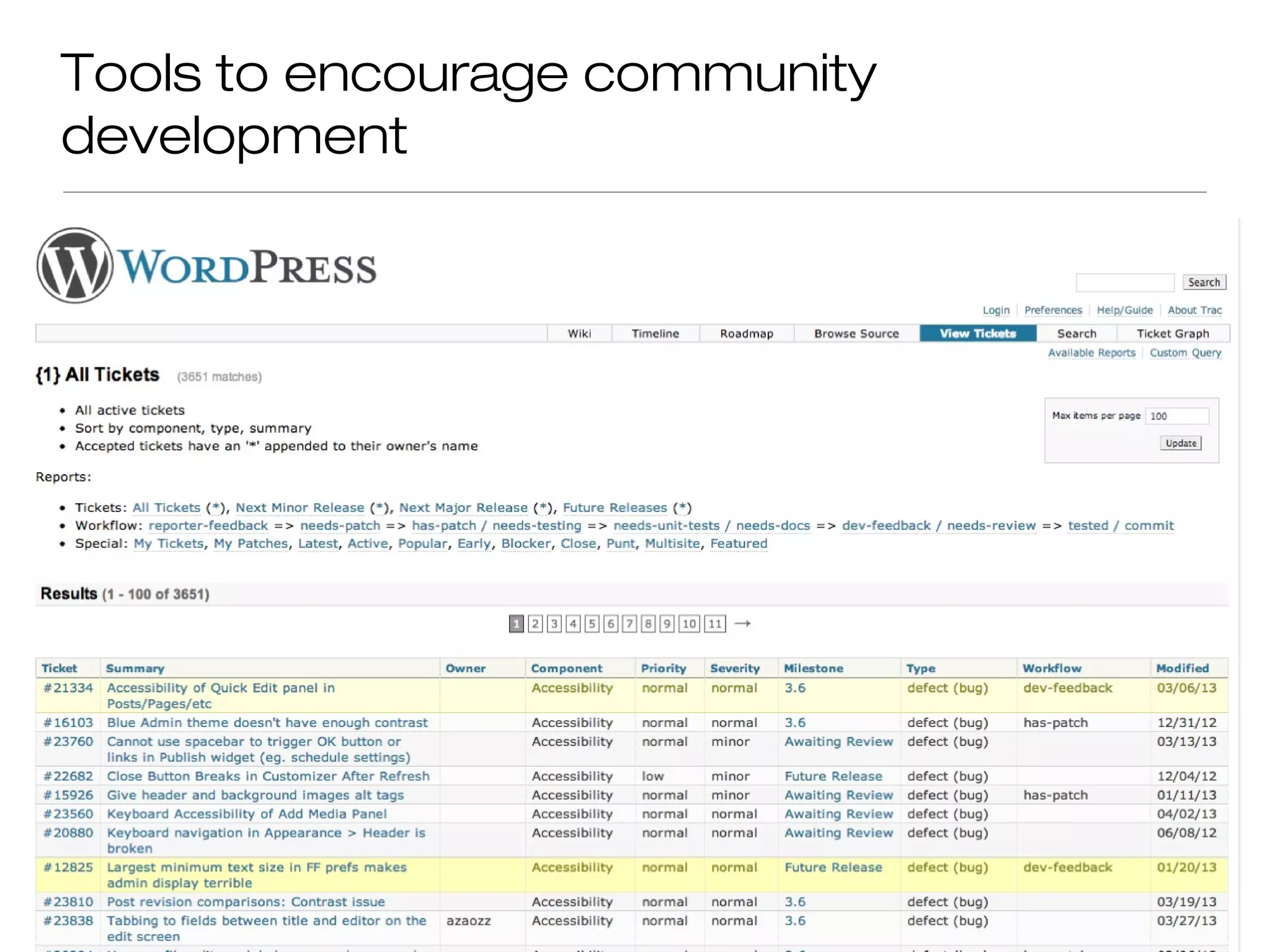Sort by Owner column header

coord(466,668)
